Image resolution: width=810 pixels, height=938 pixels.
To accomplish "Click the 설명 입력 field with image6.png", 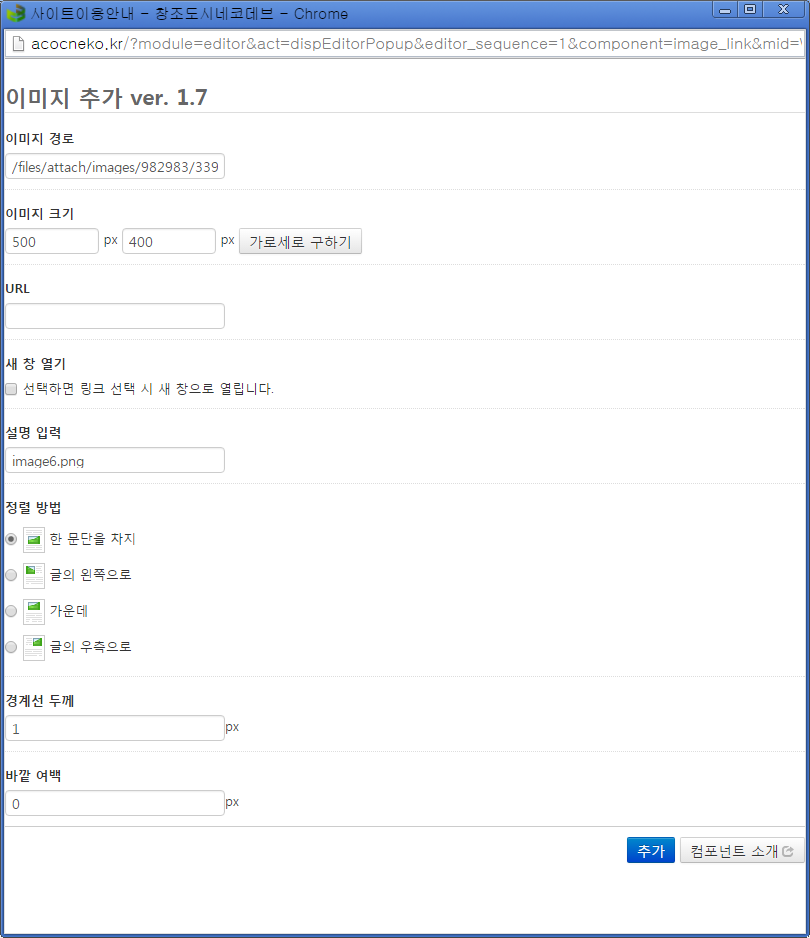I will point(115,460).
